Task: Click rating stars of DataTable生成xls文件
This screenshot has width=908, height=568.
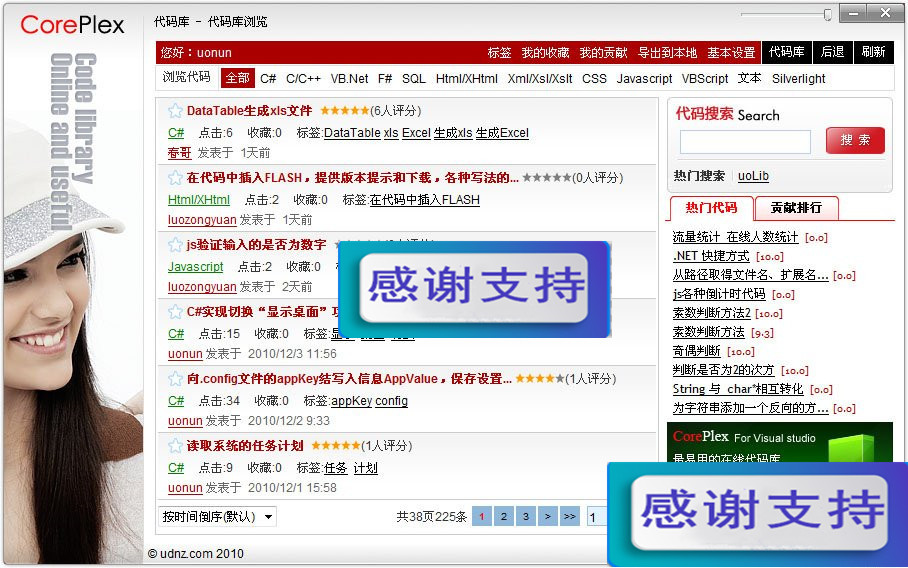Action: [x=345, y=110]
